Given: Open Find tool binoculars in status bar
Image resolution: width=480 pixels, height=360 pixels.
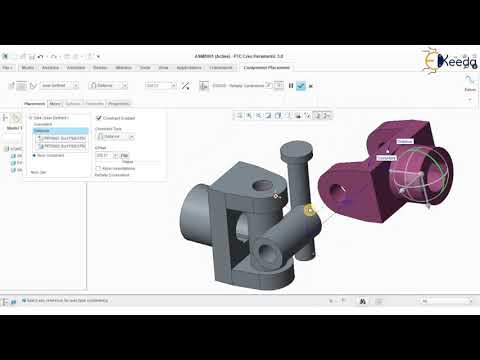Looking at the screenshot, I should click(x=363, y=301).
